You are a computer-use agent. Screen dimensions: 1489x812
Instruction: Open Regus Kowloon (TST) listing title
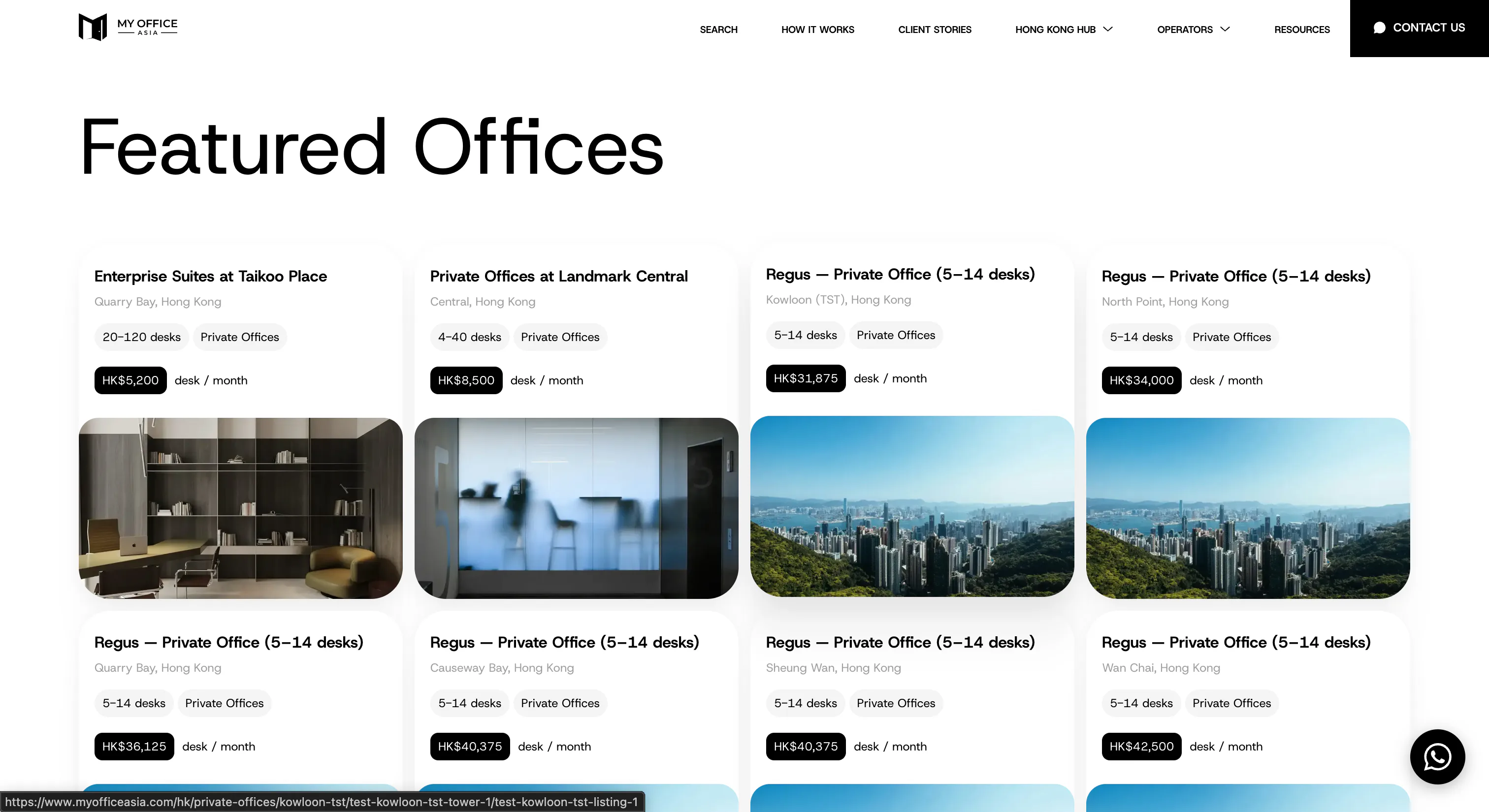[x=900, y=274]
